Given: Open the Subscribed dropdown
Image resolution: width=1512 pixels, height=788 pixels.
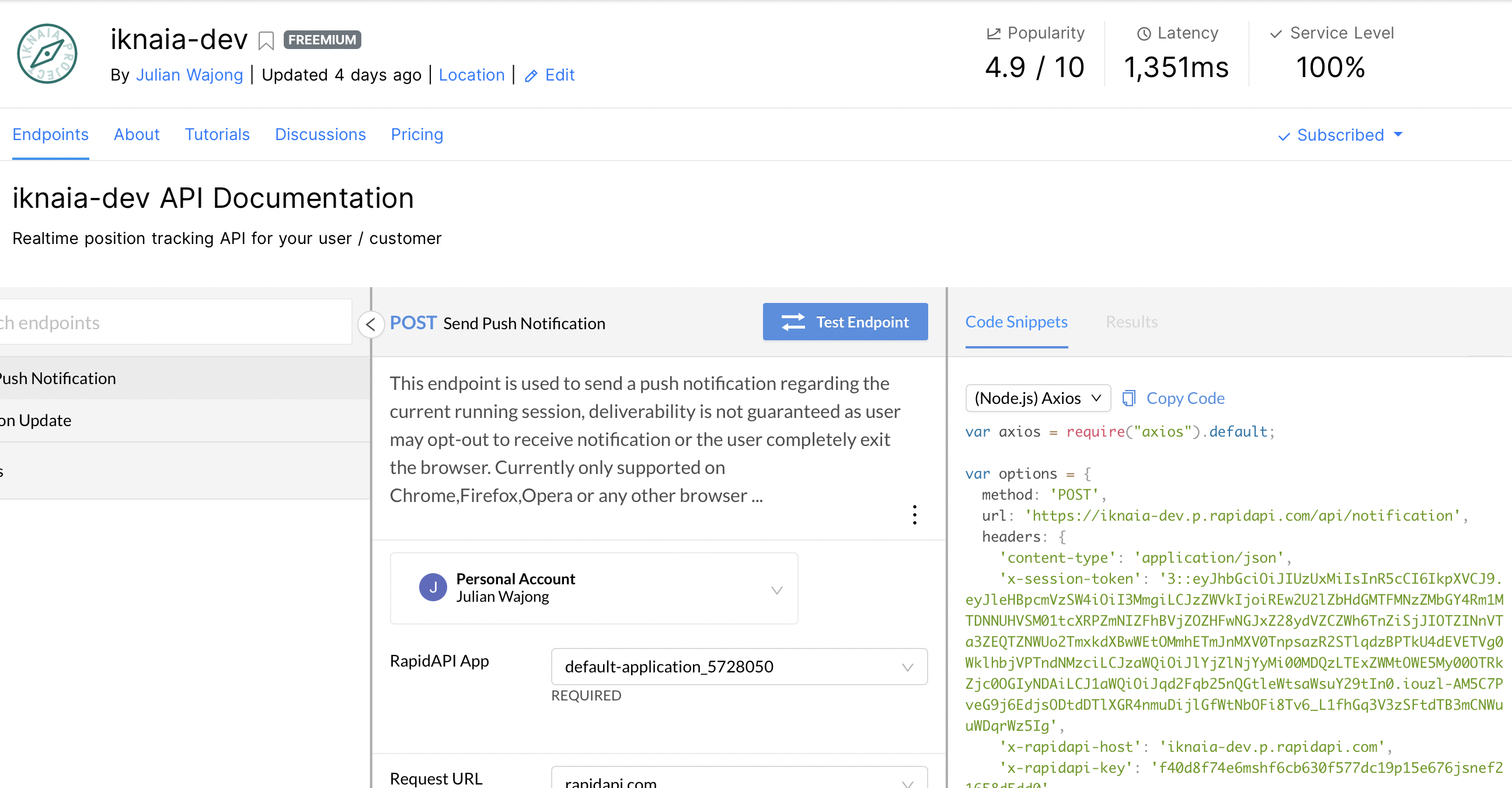Looking at the screenshot, I should click(1340, 135).
